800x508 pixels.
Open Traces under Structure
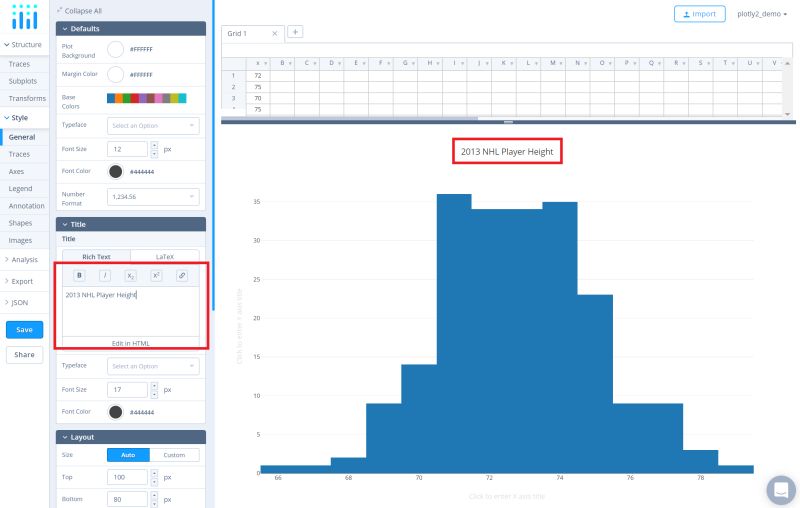[19, 64]
